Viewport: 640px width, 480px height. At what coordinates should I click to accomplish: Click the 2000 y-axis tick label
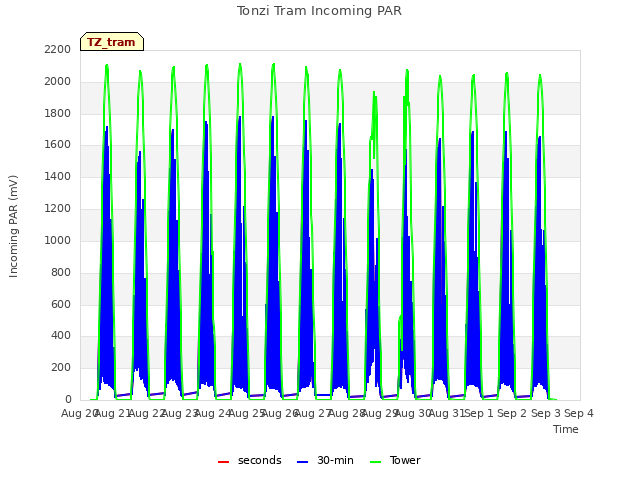58,81
